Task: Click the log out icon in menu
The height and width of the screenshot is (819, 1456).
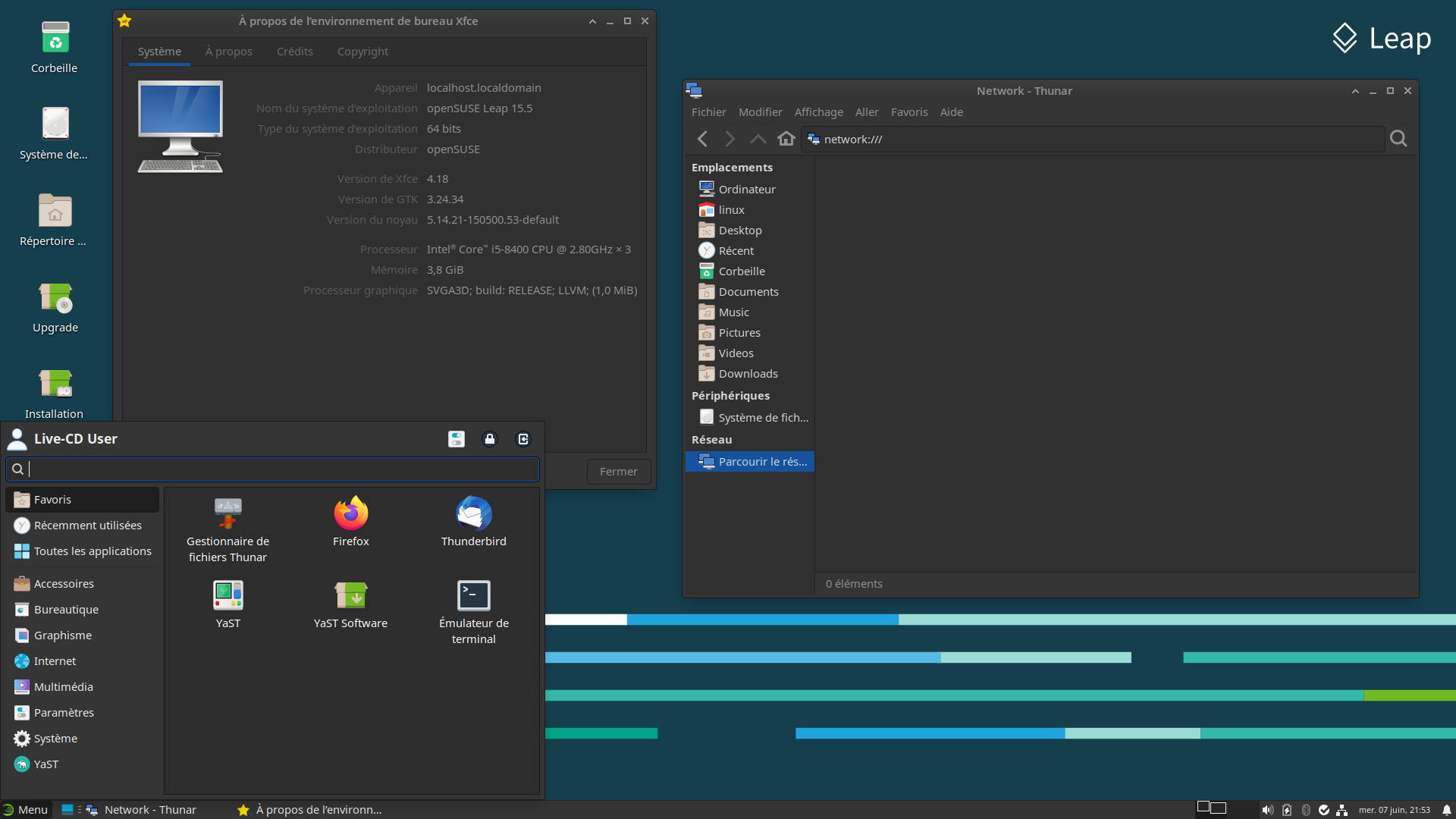Action: (523, 439)
